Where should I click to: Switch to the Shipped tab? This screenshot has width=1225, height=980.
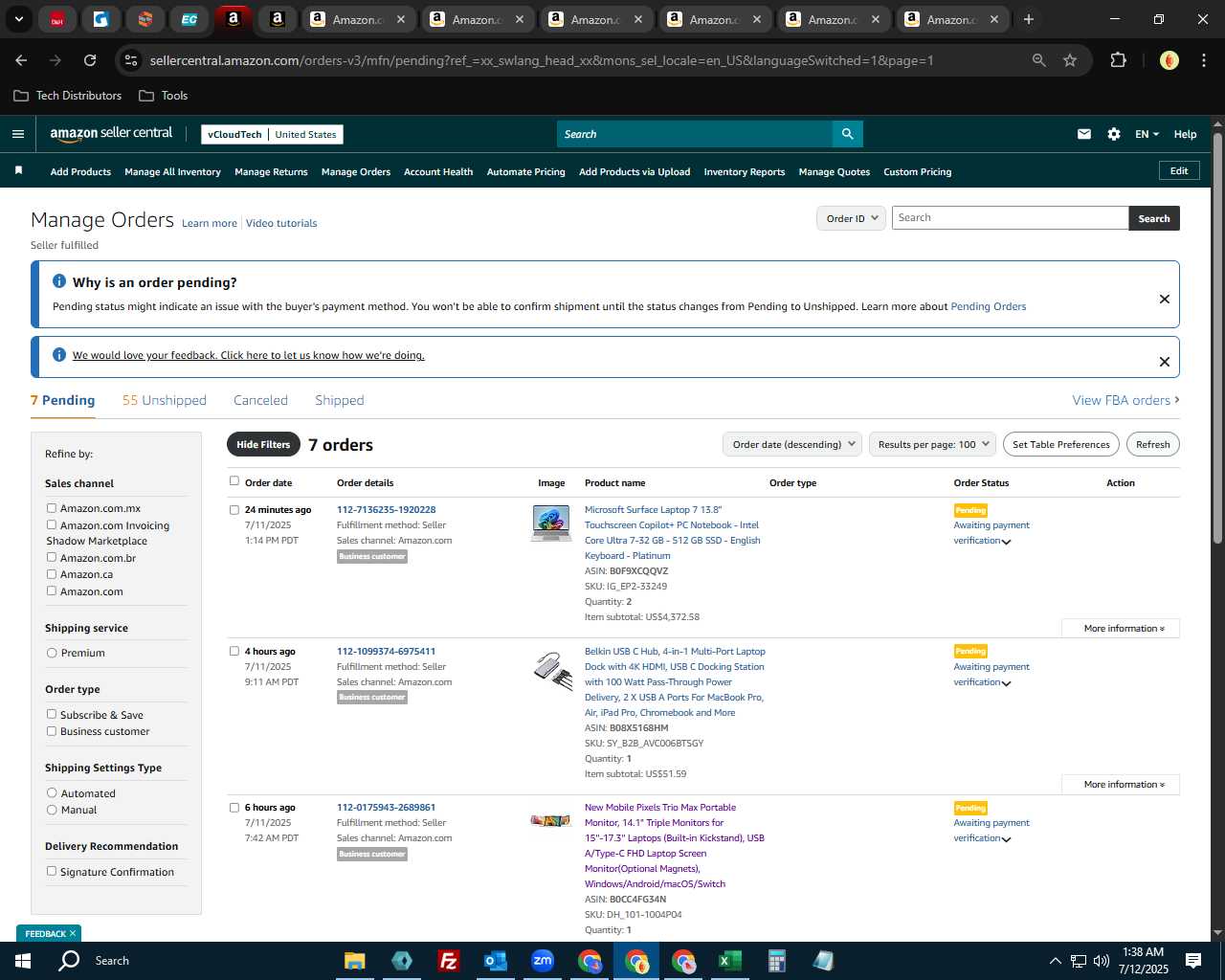(x=339, y=400)
